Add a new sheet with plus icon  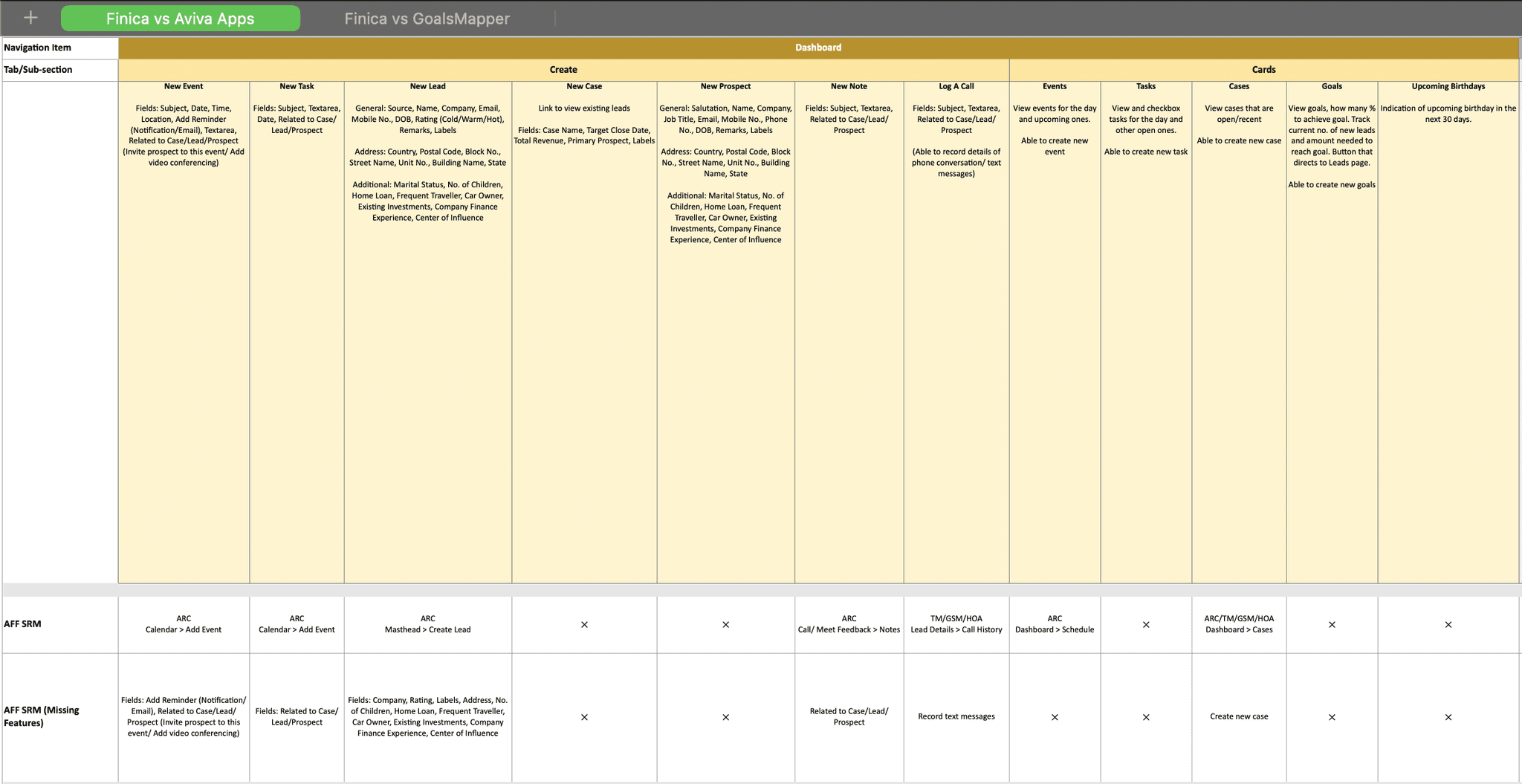30,18
